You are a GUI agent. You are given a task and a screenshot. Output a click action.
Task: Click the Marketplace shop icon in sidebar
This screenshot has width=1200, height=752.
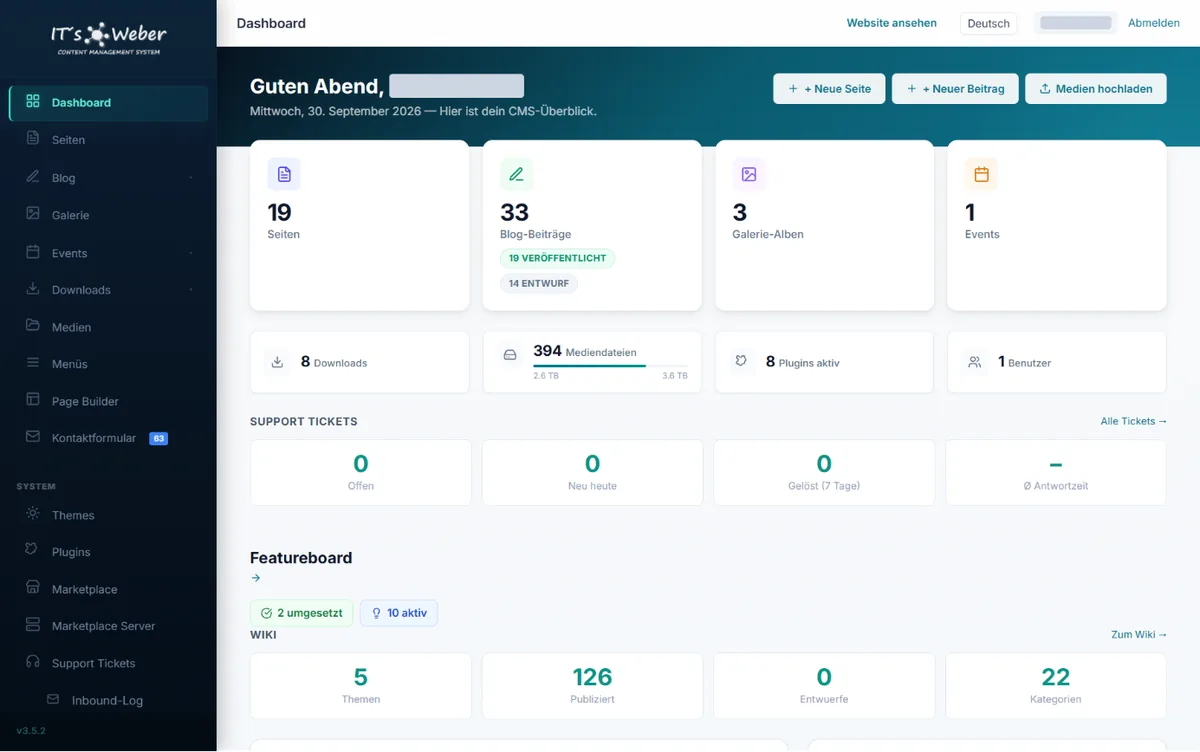click(x=33, y=588)
